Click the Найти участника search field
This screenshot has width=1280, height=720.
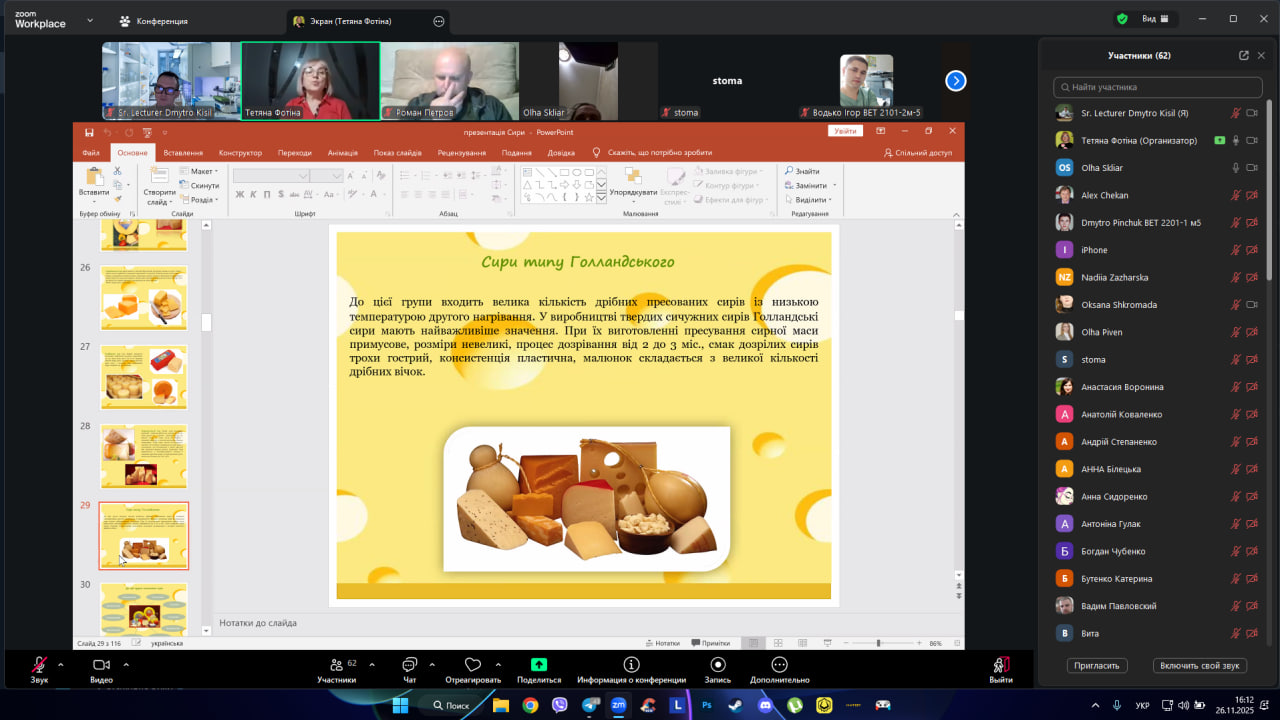1158,87
